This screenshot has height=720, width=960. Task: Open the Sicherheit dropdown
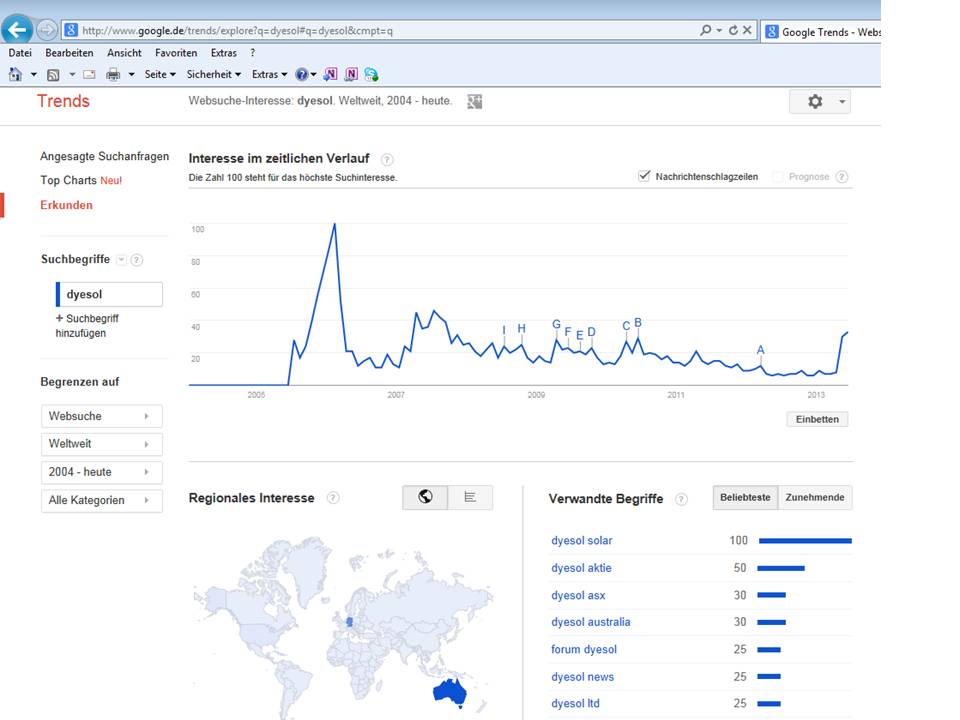tap(214, 75)
